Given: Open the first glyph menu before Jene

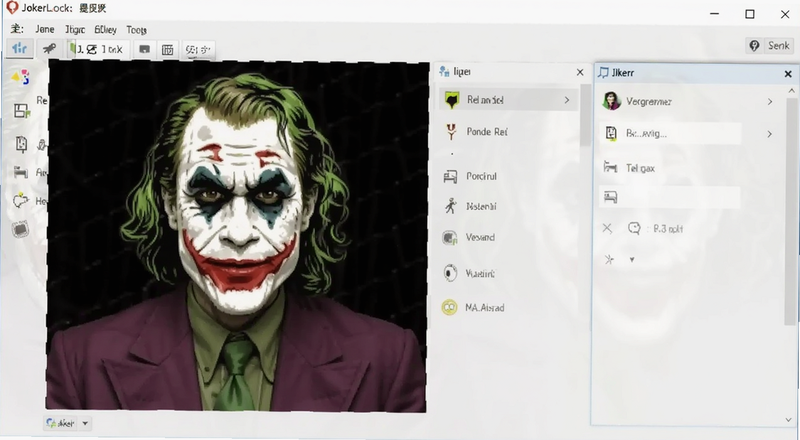Looking at the screenshot, I should click(17, 29).
